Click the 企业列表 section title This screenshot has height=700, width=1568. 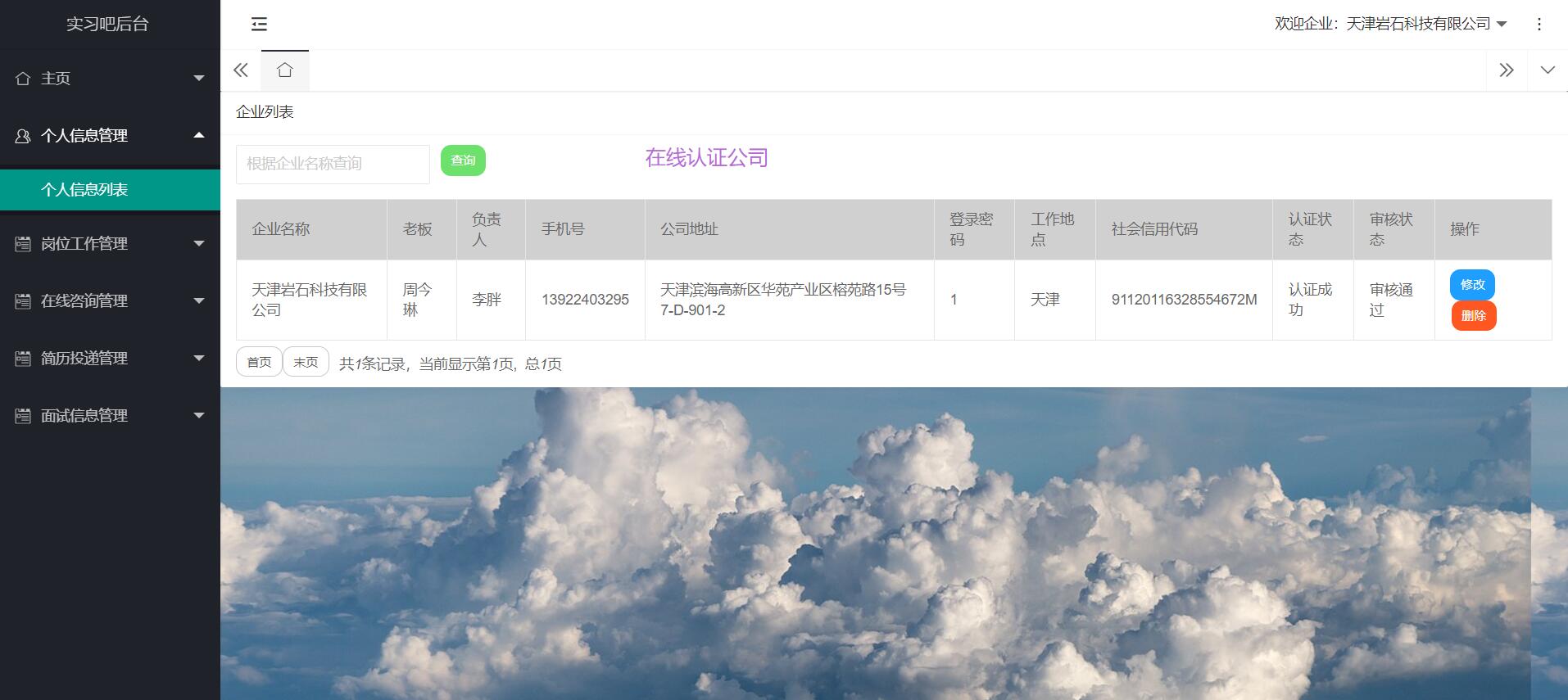(x=265, y=112)
